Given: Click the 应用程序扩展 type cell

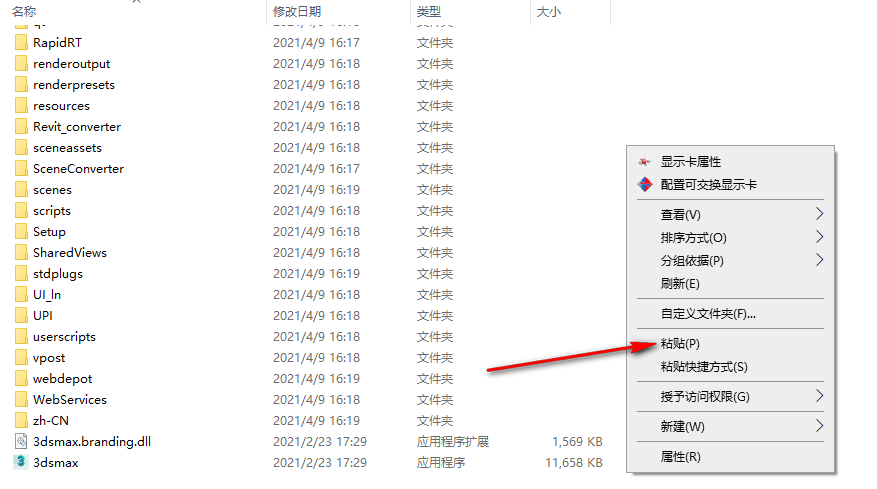Looking at the screenshot, I should coord(452,441).
